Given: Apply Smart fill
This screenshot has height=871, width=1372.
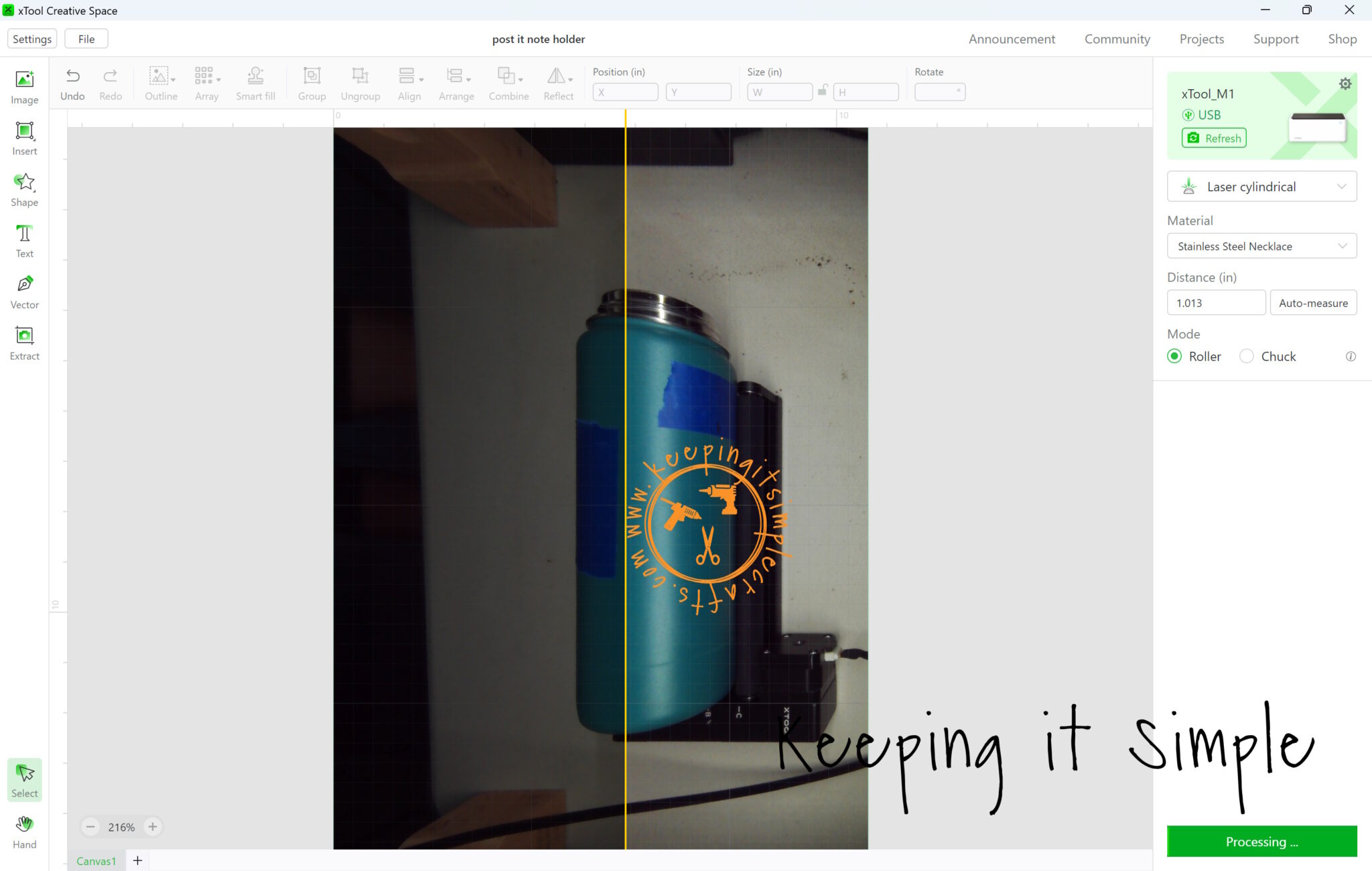Looking at the screenshot, I should pyautogui.click(x=255, y=84).
